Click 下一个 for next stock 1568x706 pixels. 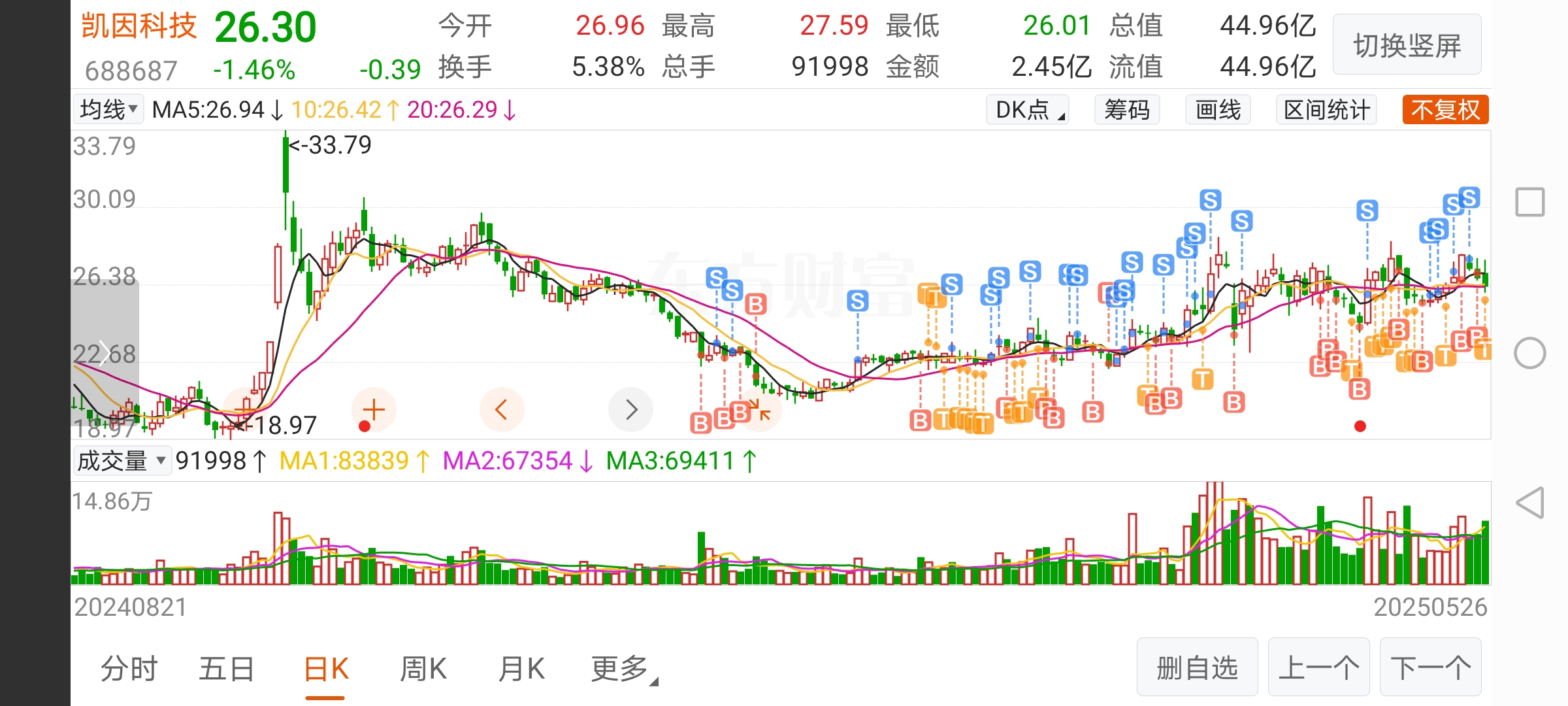tap(1430, 667)
